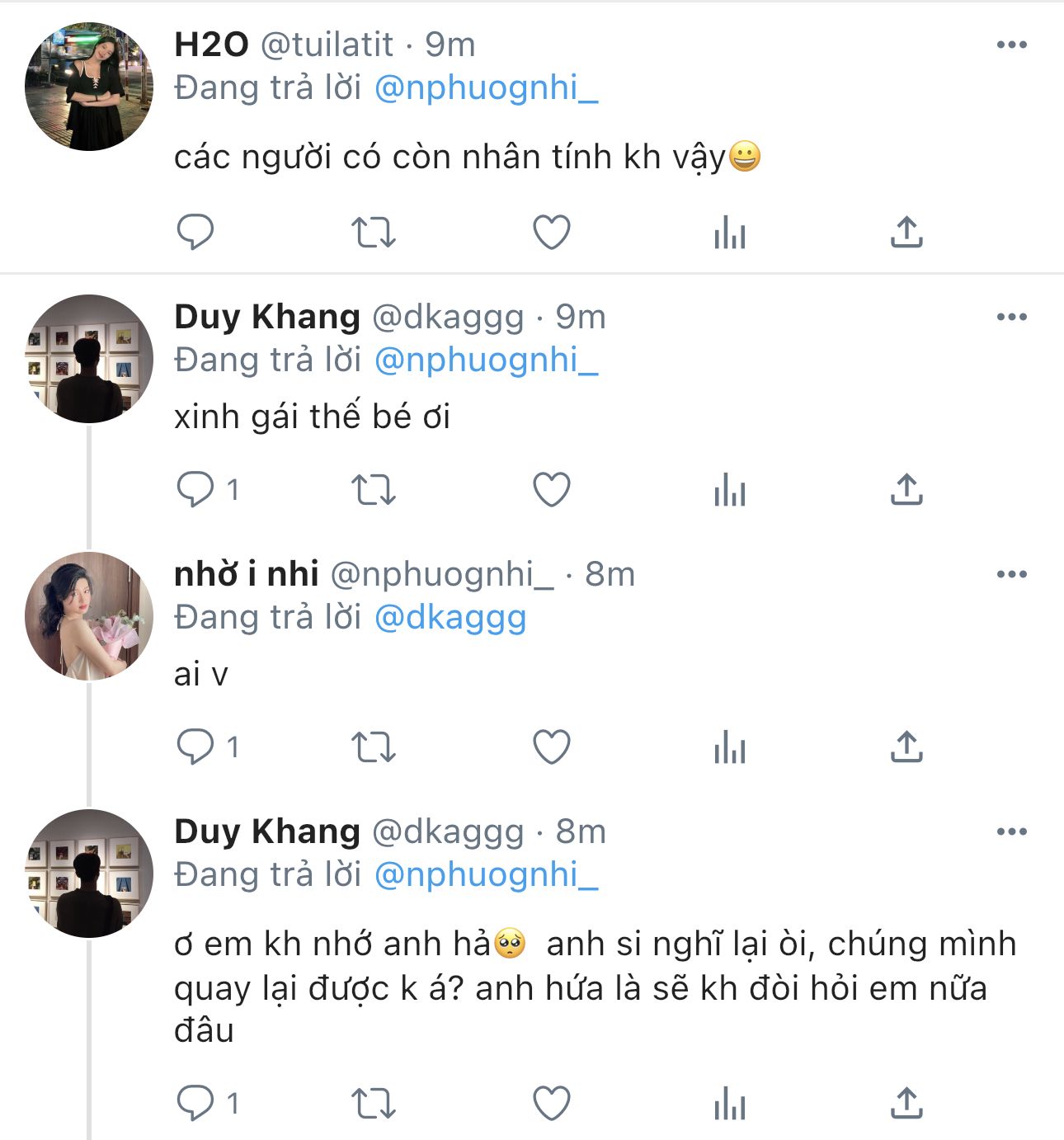Open more options on nhờ i nhi's reply

click(1011, 575)
